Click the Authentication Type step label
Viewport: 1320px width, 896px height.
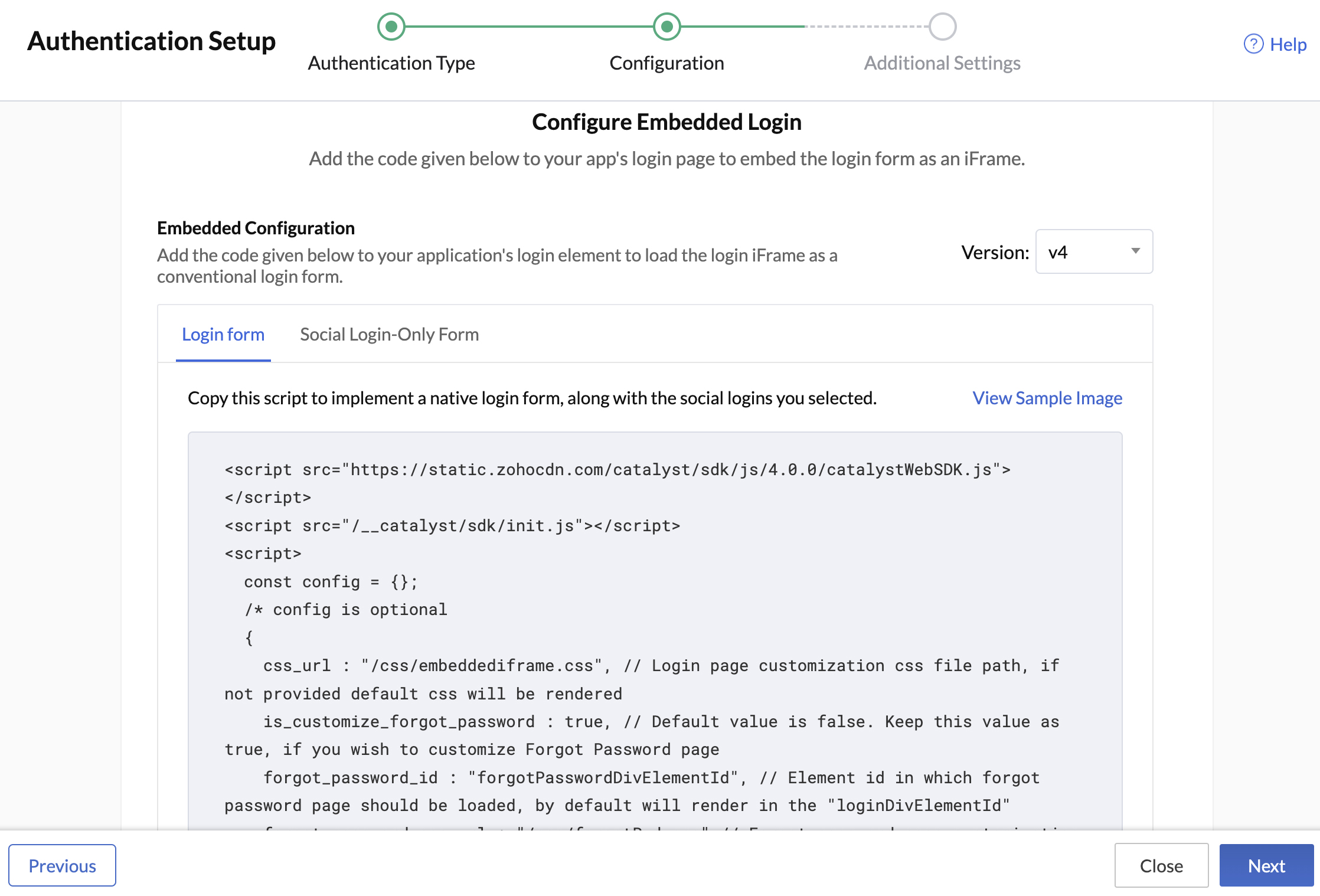391,63
